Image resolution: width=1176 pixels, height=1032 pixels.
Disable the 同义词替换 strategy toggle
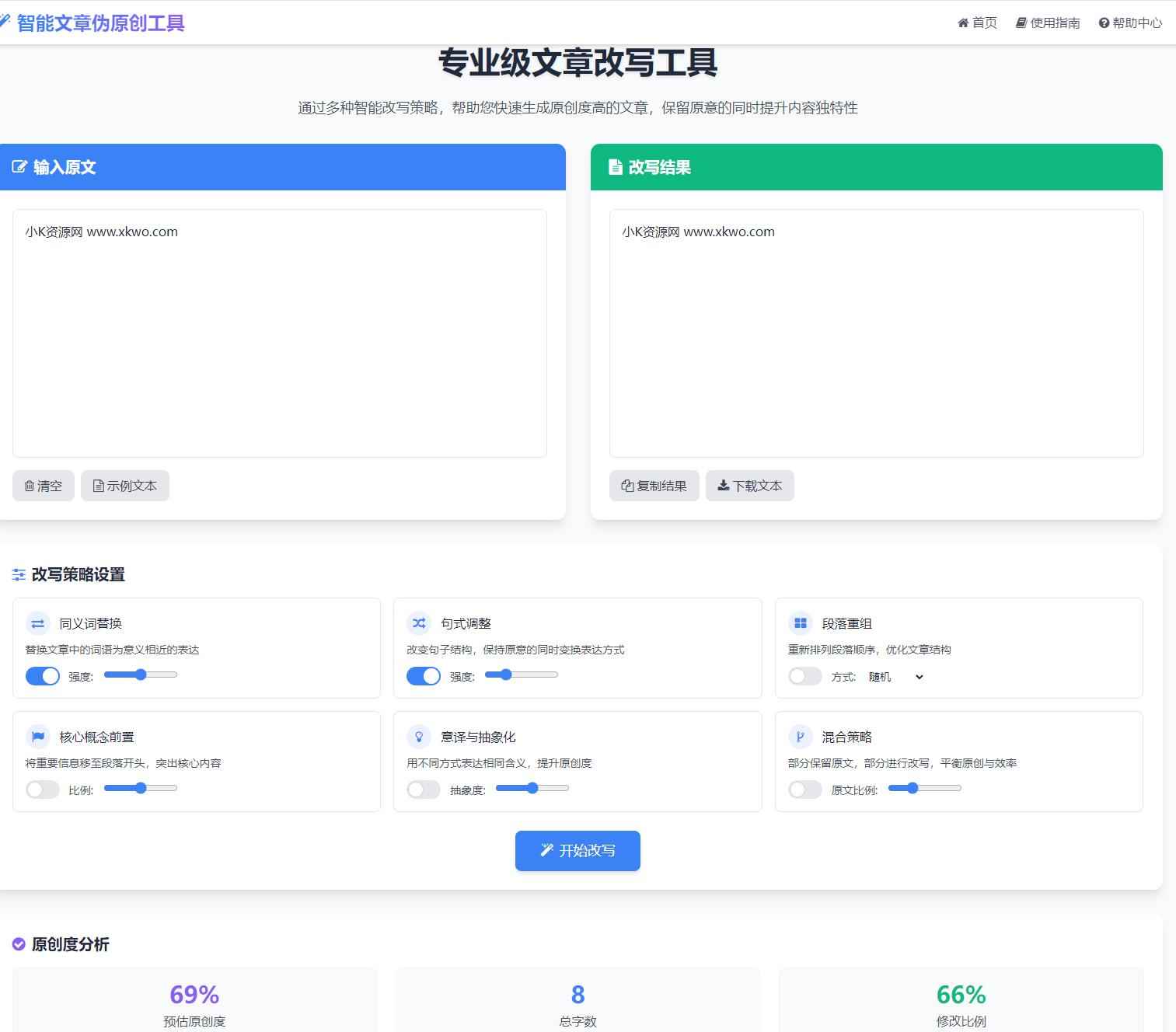click(x=43, y=675)
